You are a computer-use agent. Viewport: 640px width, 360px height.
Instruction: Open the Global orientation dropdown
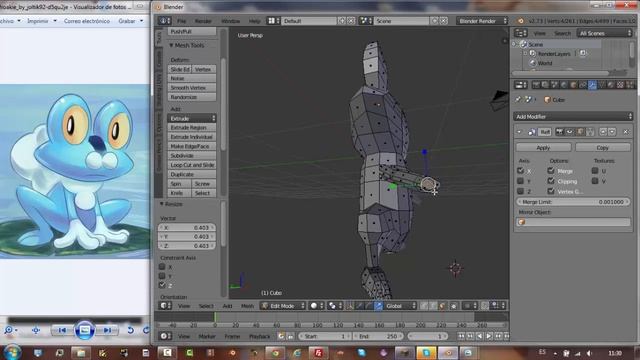(400, 306)
